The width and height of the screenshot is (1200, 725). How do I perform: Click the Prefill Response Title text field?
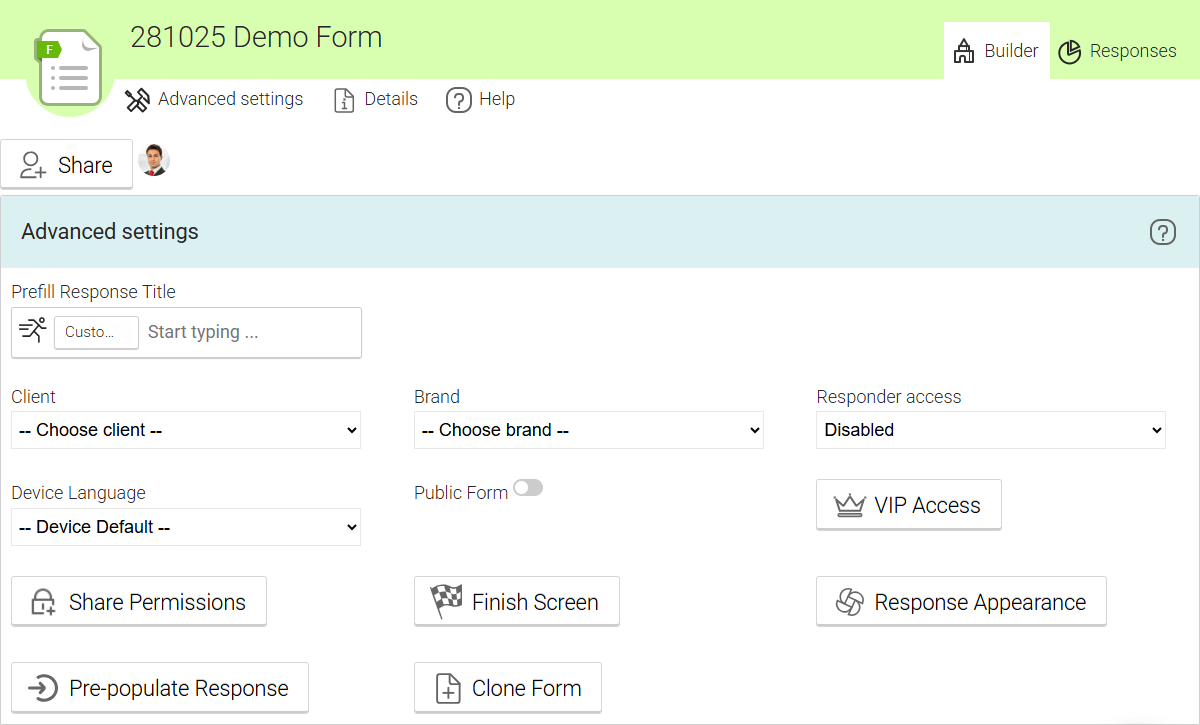click(x=250, y=332)
